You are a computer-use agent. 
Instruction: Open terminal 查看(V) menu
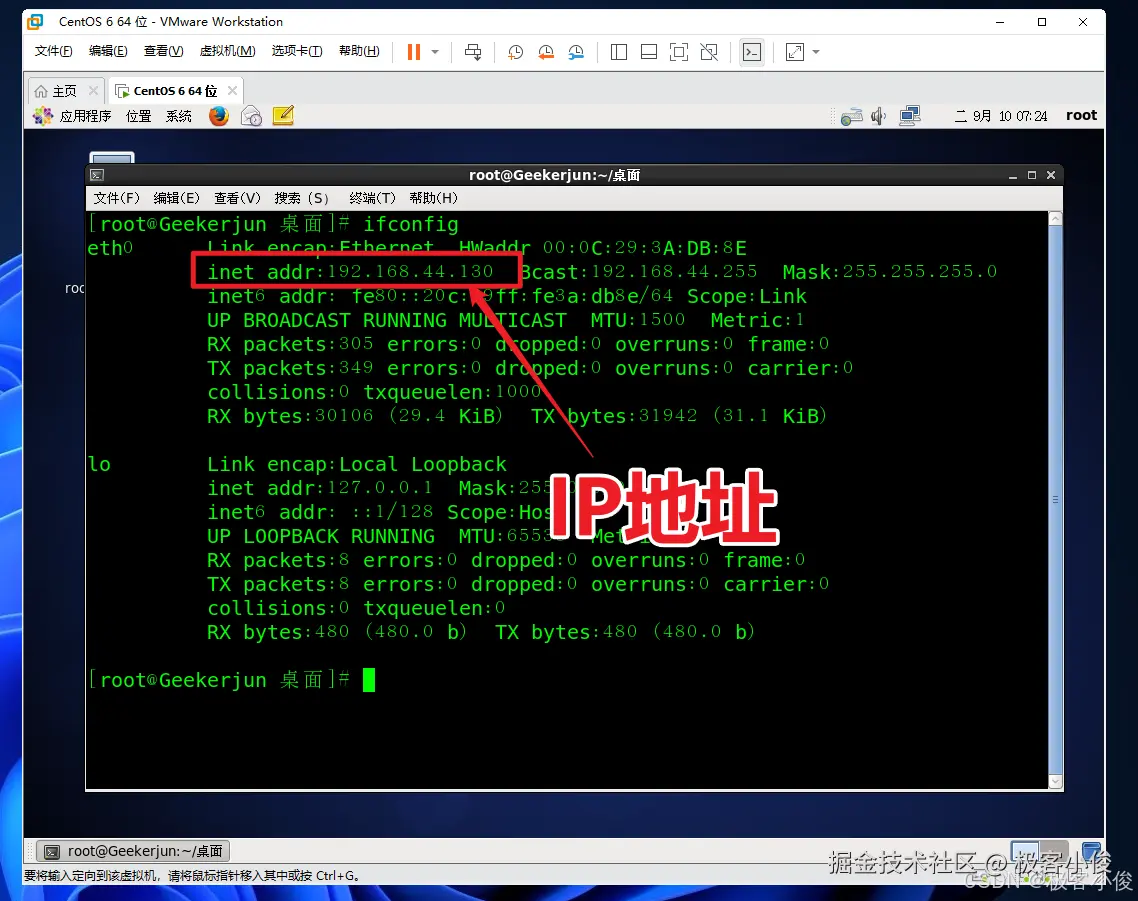(x=237, y=198)
